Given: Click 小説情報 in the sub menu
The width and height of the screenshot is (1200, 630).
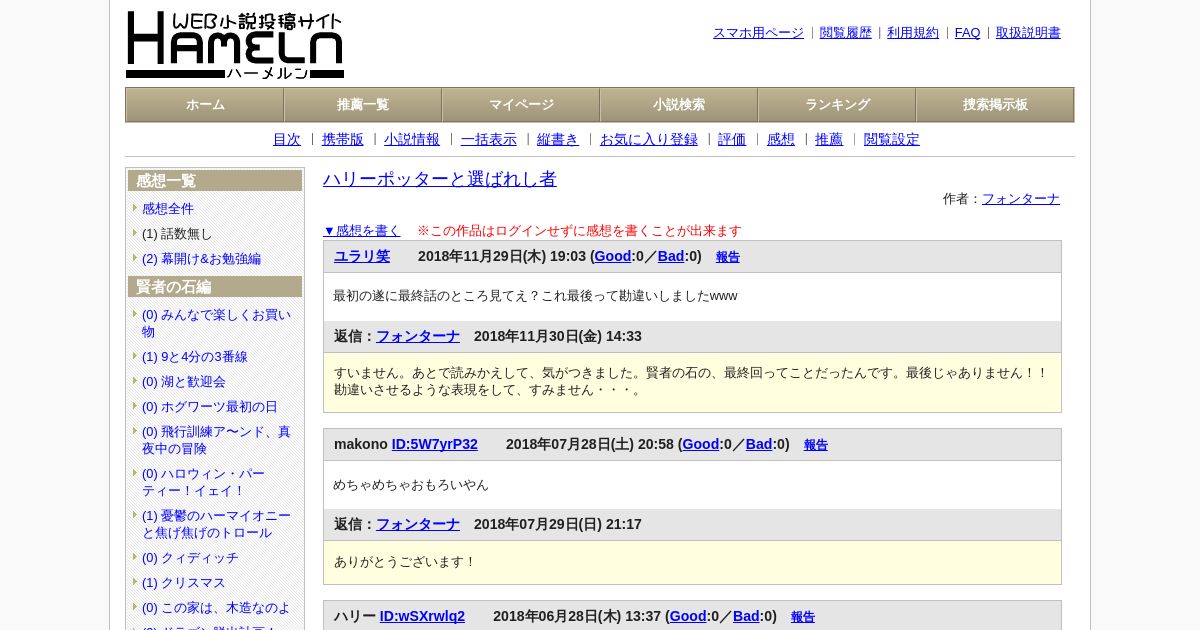Looking at the screenshot, I should point(412,140).
